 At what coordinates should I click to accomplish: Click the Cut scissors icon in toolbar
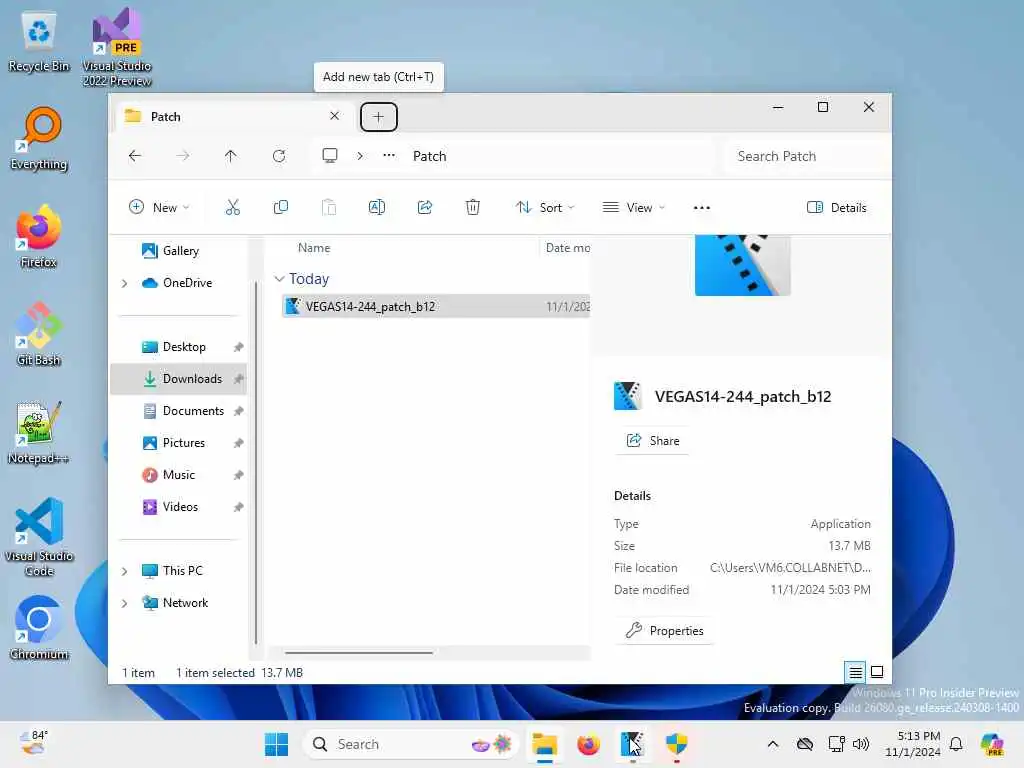(232, 208)
